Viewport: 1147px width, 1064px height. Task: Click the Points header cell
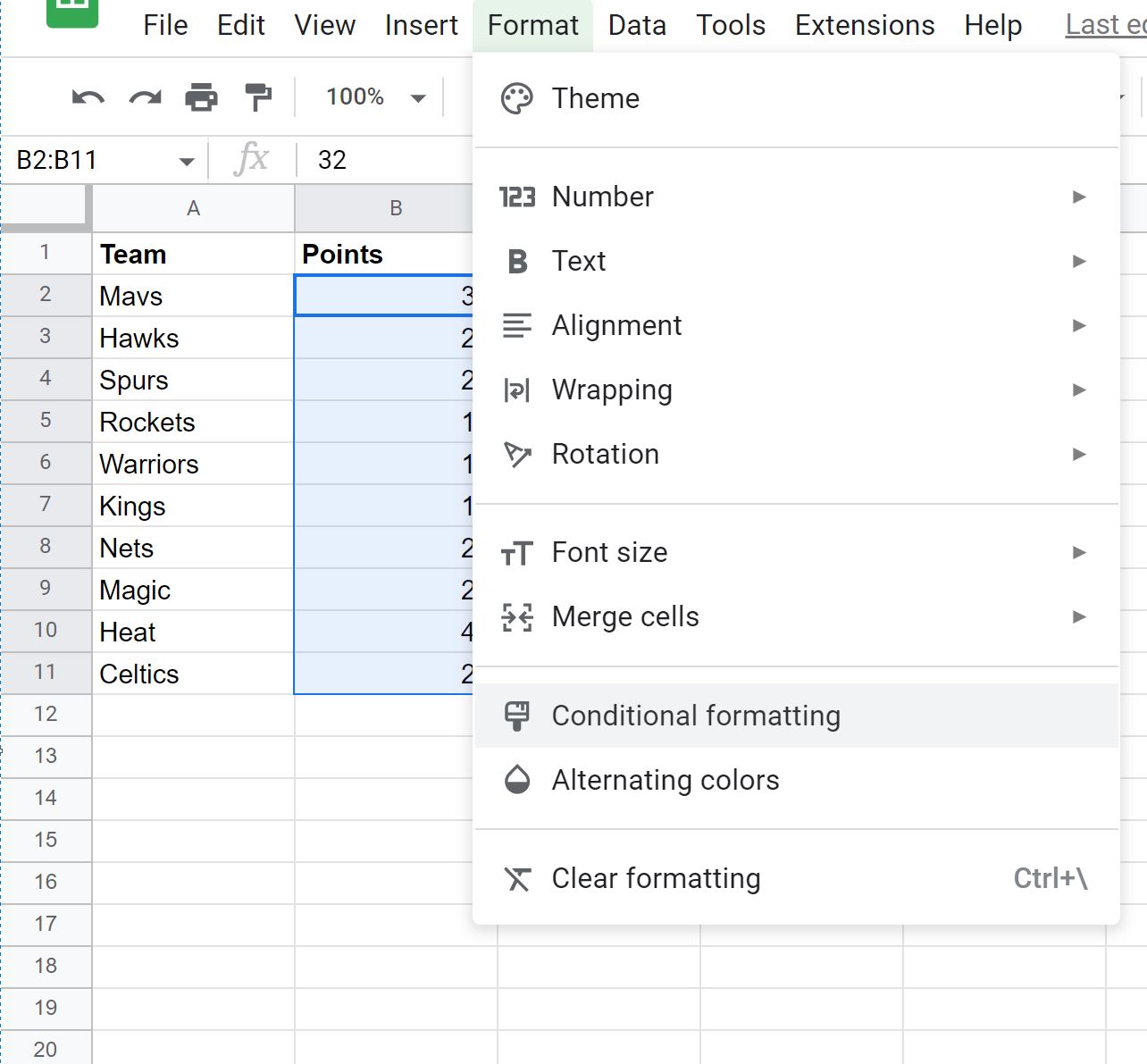coord(384,254)
